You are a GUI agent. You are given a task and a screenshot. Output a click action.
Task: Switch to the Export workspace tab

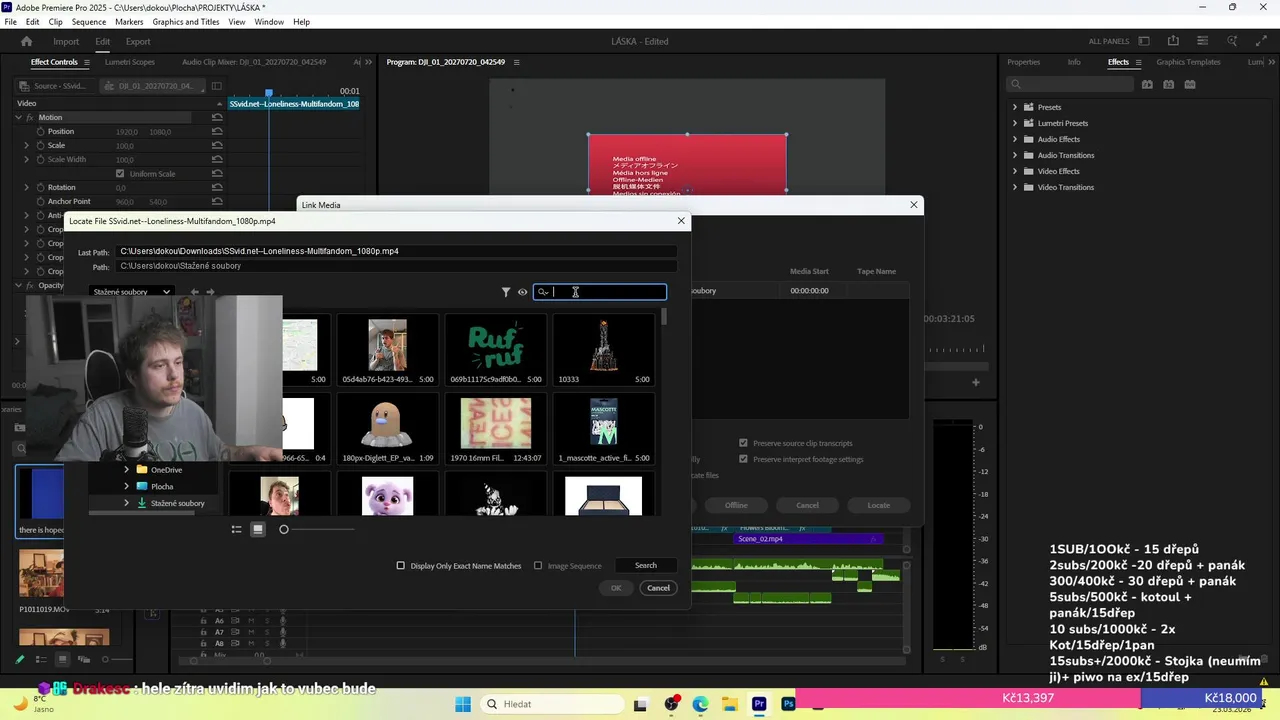(x=138, y=41)
